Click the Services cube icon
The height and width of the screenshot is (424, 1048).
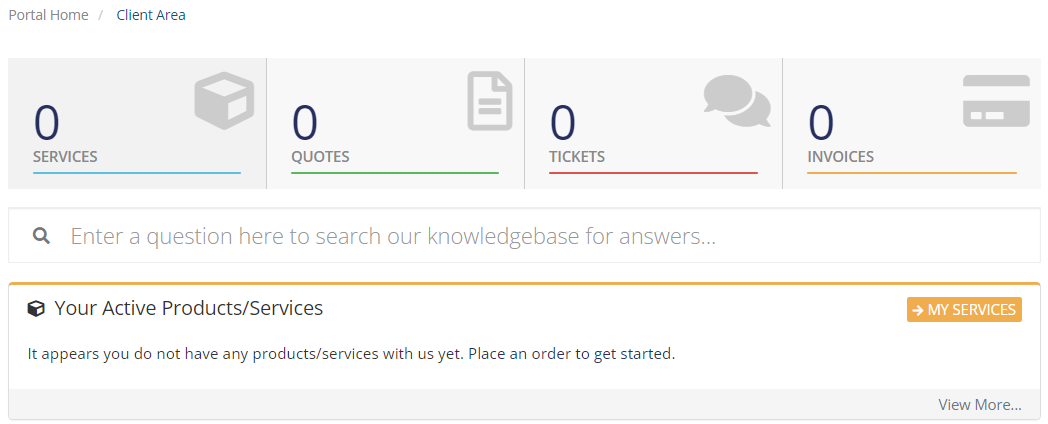[225, 100]
